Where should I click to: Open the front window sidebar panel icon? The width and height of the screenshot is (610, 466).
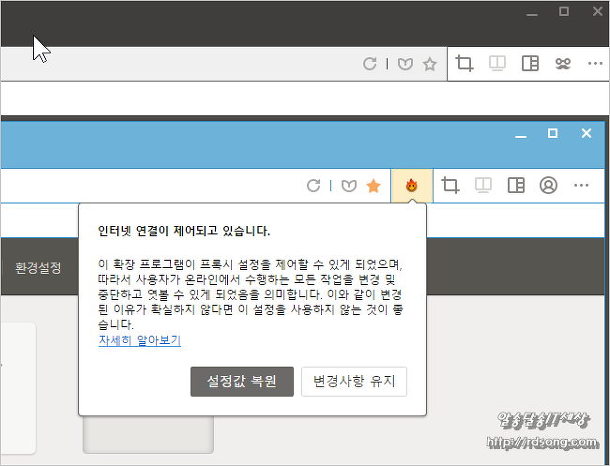tap(516, 186)
